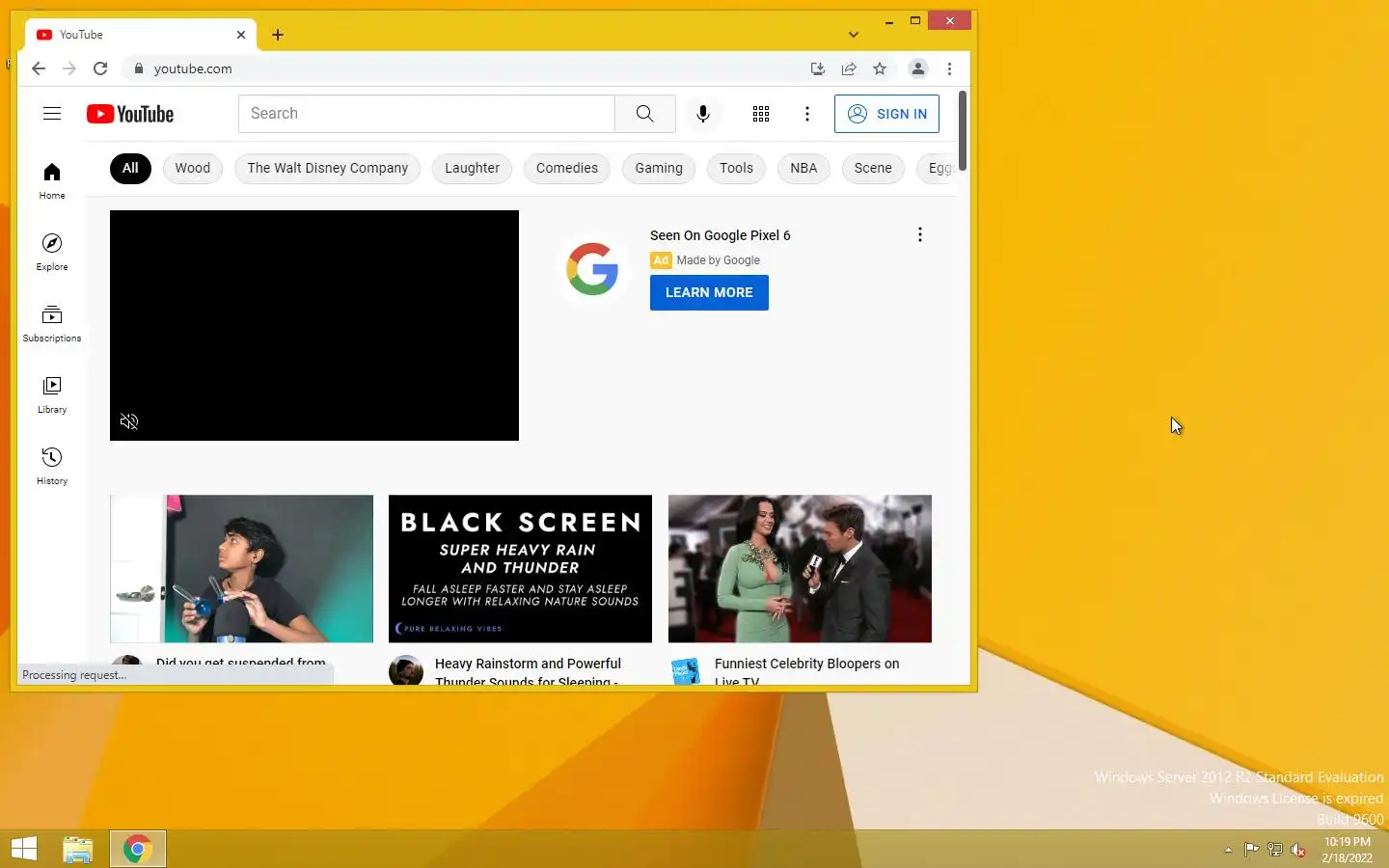Click the install app icon in address bar
Image resolution: width=1389 pixels, height=868 pixels.
[x=818, y=68]
